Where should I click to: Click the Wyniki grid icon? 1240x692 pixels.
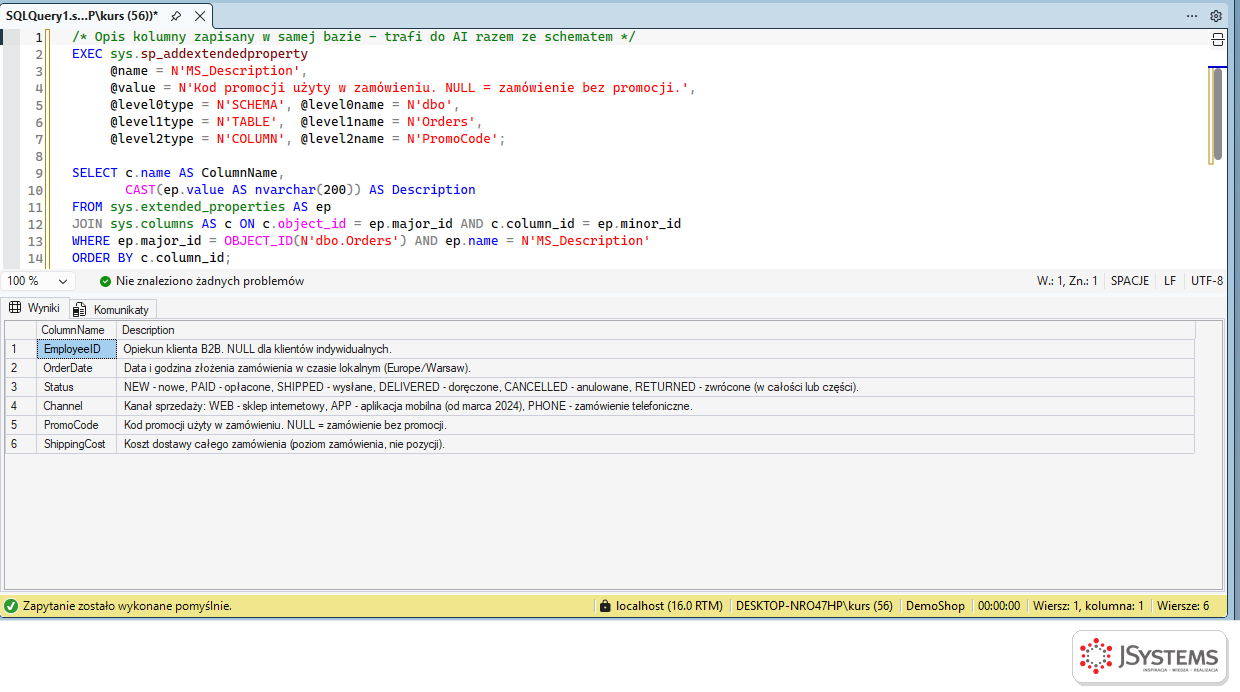click(x=15, y=308)
